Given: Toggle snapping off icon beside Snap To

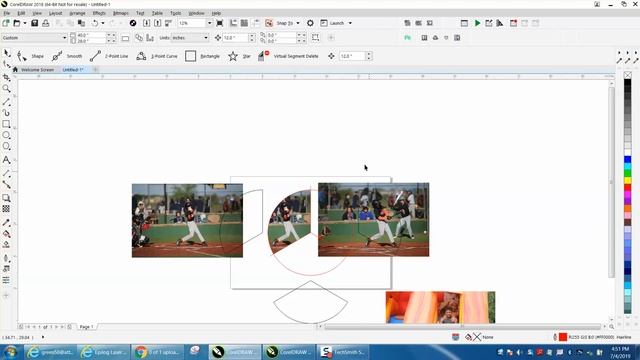Looking at the screenshot, I should [269, 23].
